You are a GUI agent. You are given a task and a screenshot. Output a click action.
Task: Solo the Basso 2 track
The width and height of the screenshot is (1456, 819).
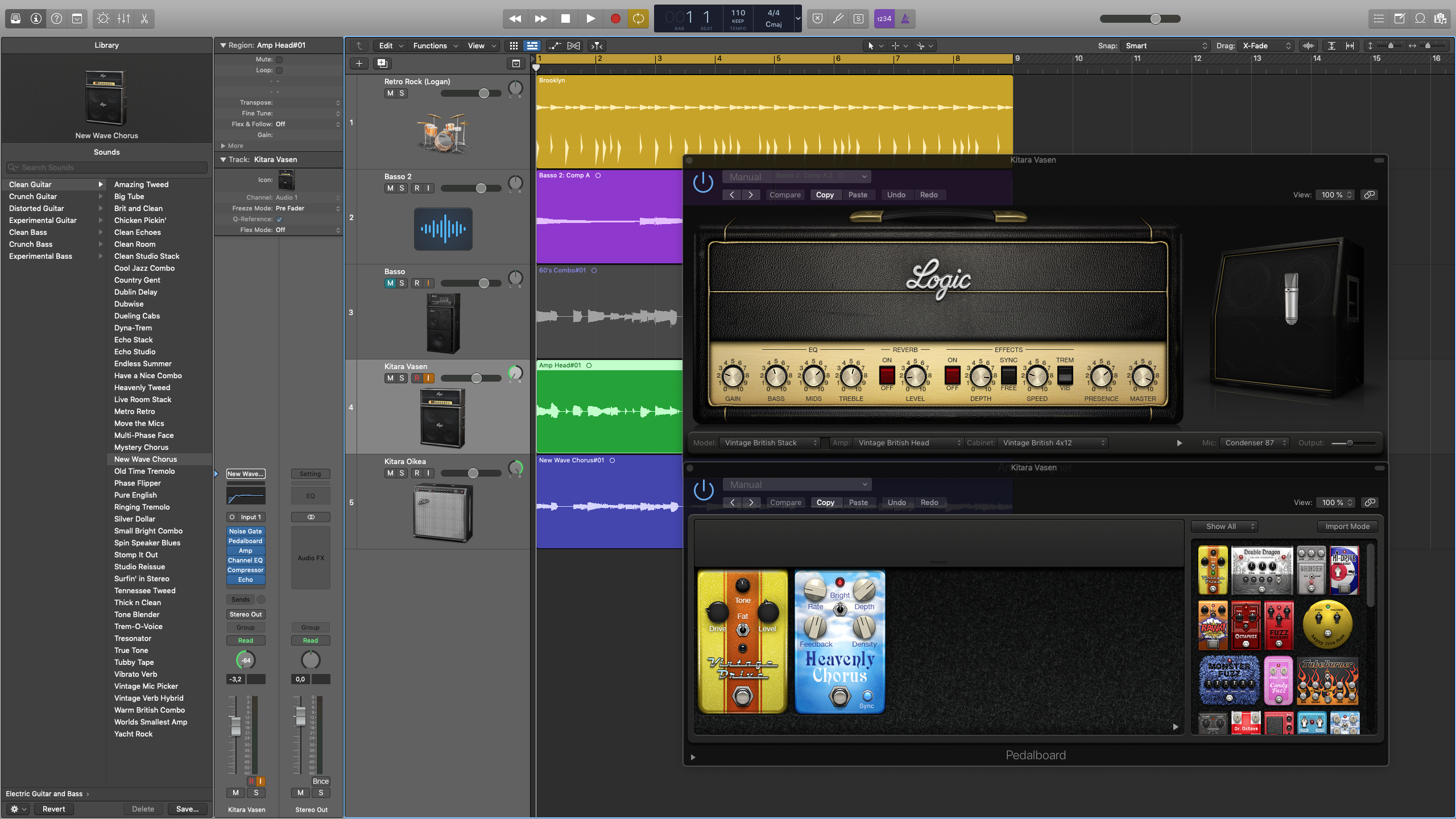point(402,188)
